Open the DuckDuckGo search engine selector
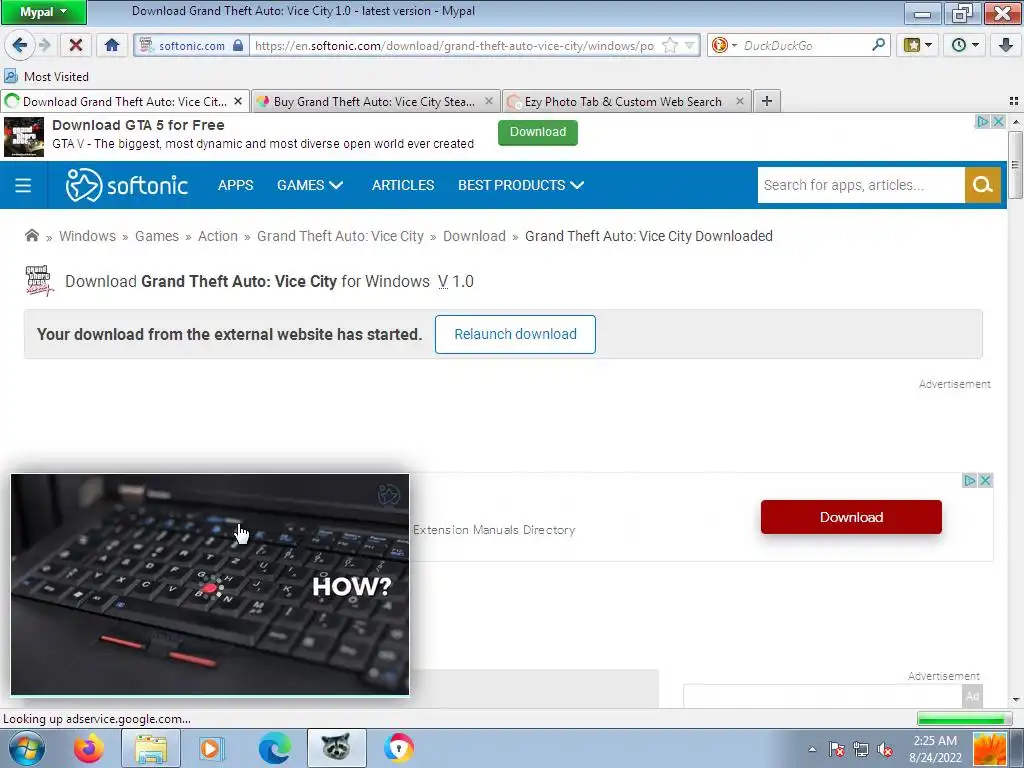 724,45
